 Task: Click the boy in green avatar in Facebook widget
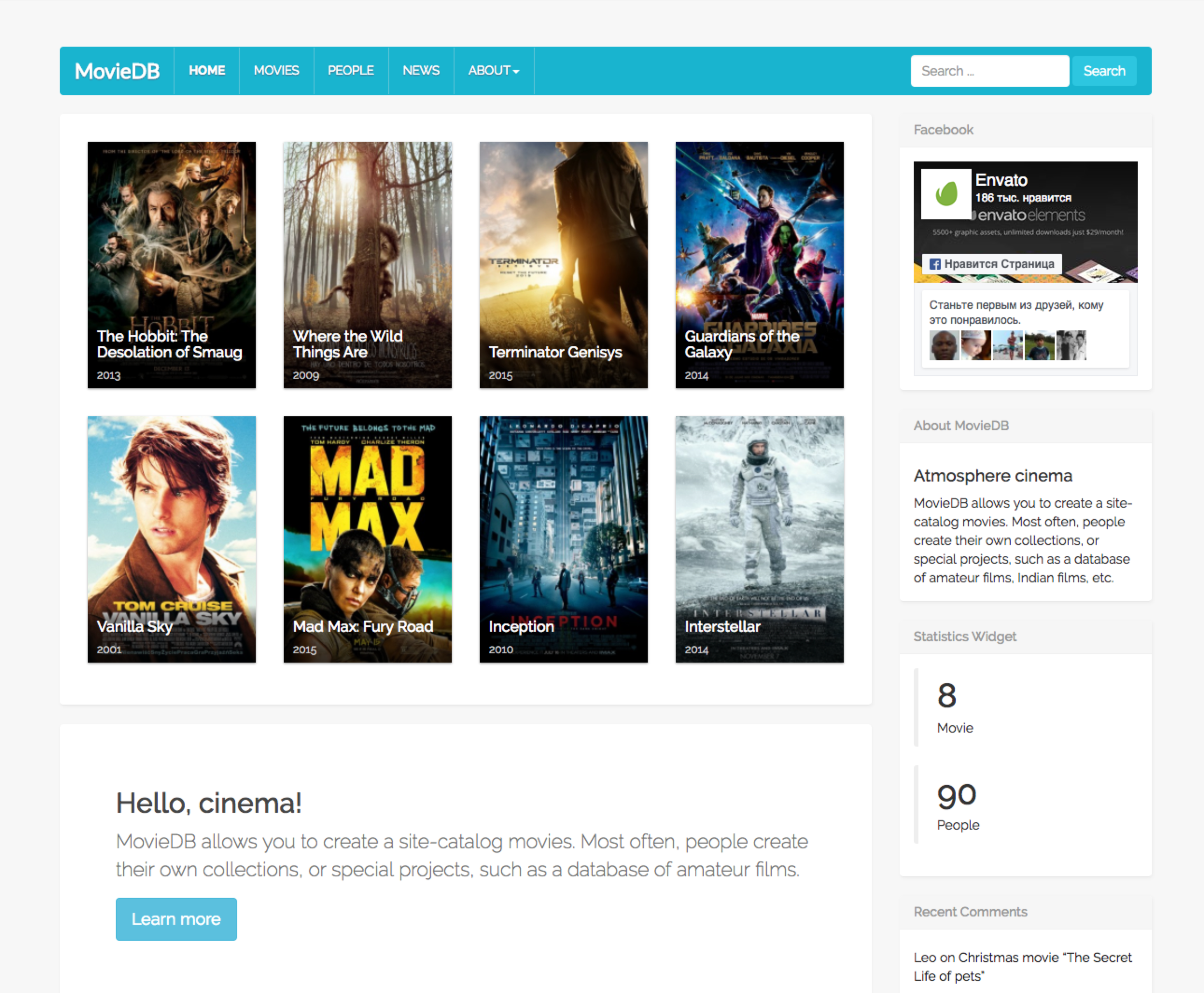tap(1039, 345)
